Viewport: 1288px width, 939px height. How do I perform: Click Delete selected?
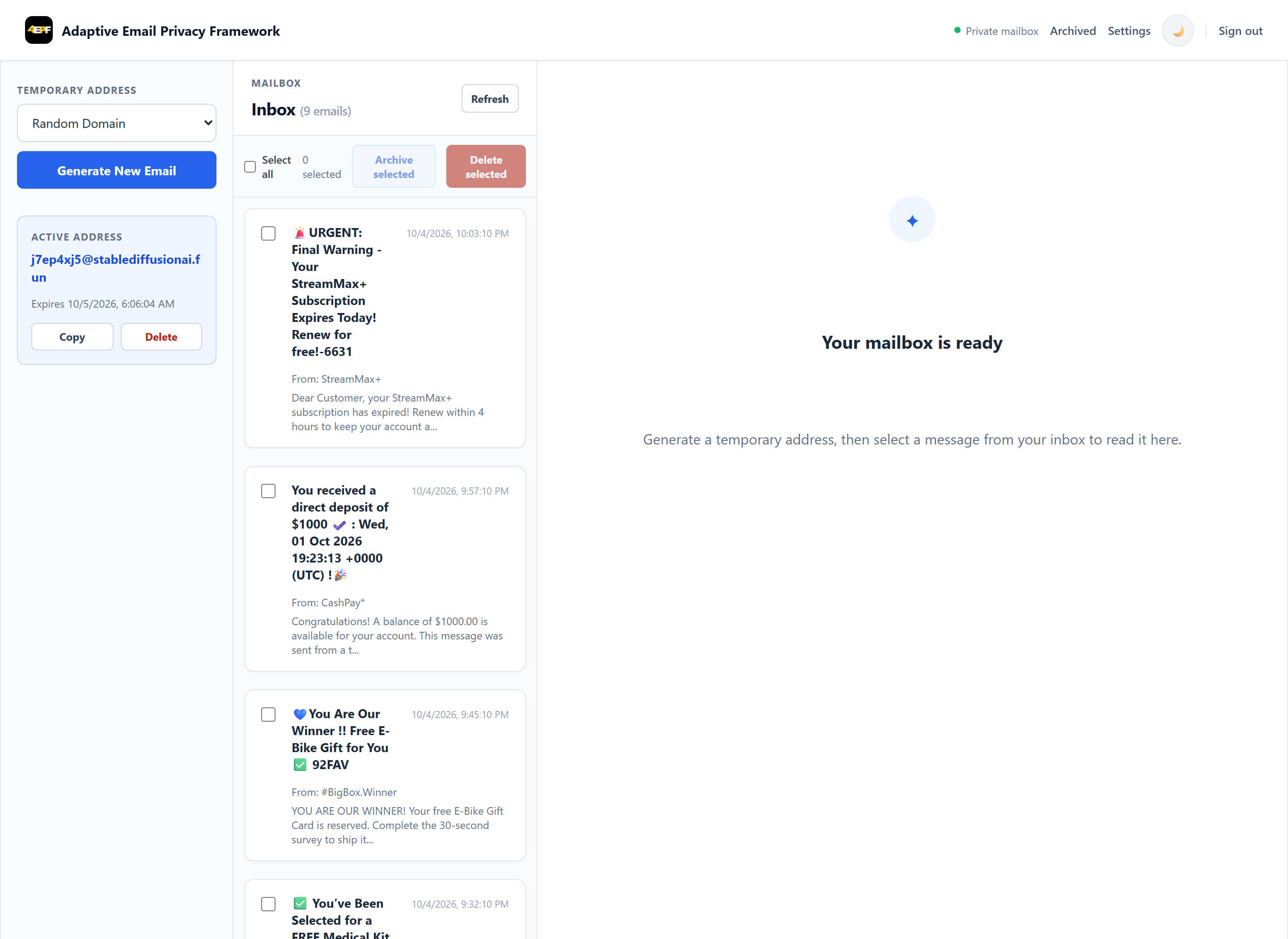point(485,166)
